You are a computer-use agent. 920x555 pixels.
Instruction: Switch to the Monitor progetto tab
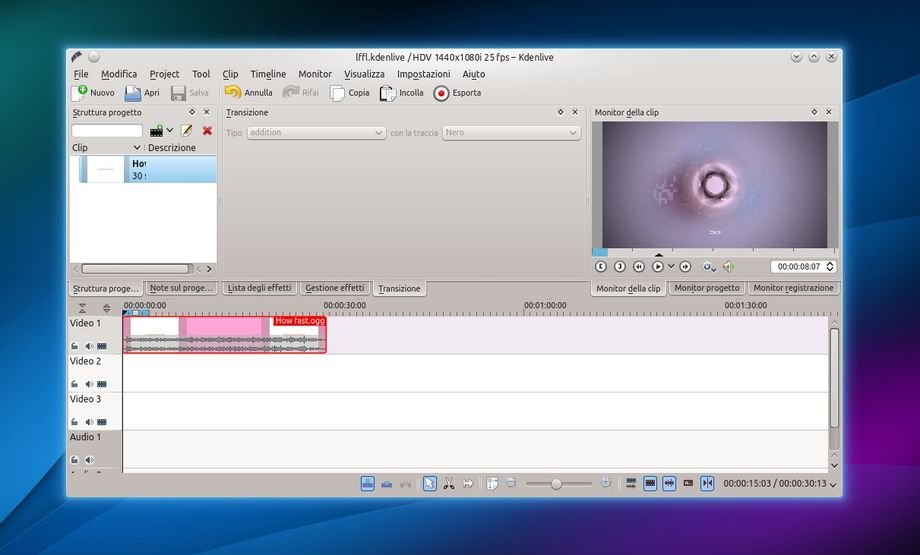706,288
